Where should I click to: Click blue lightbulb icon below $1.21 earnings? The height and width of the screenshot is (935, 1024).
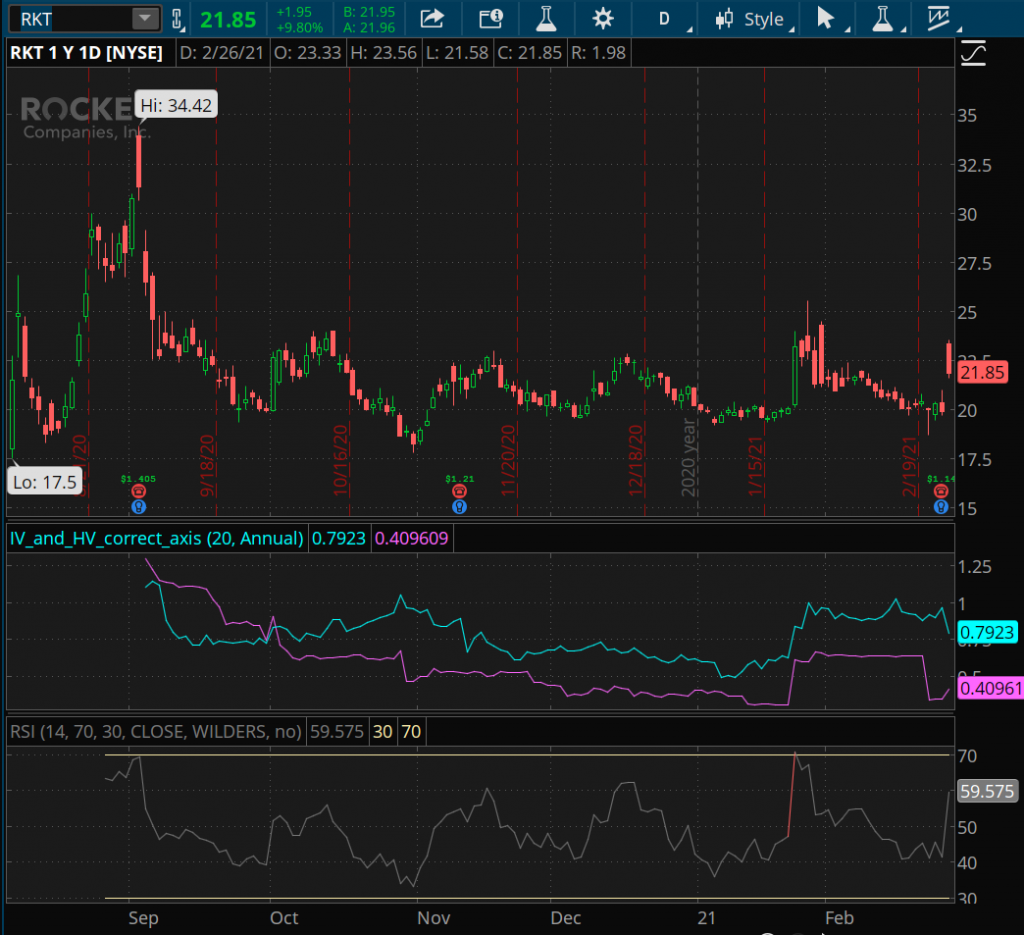[460, 507]
